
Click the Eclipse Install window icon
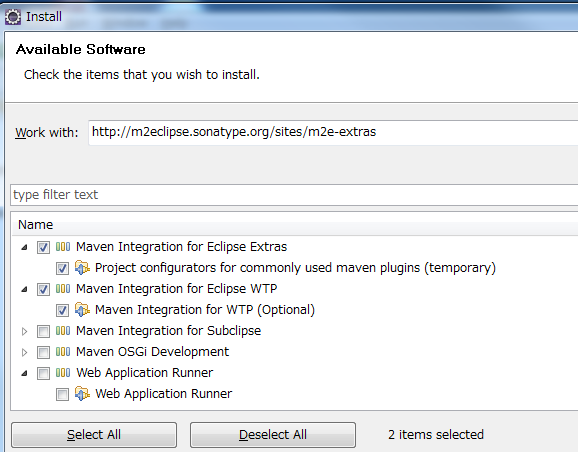tap(13, 17)
